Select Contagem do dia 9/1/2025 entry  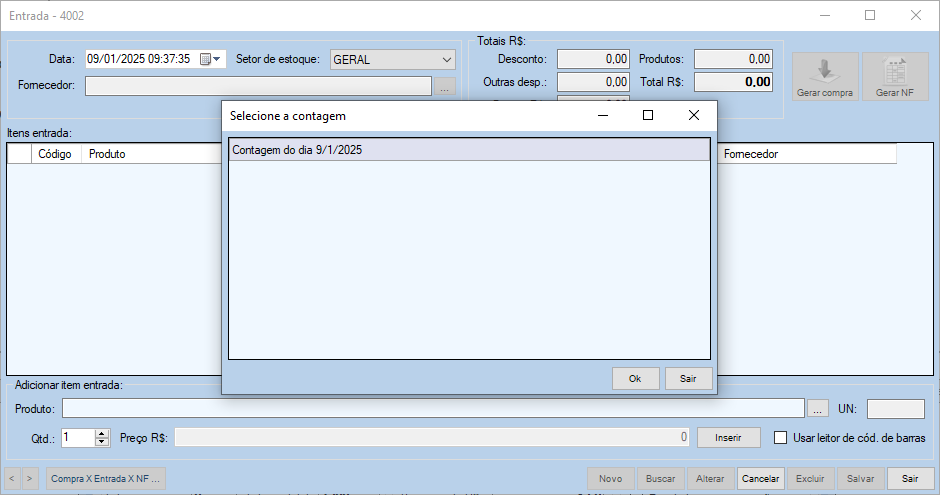(x=468, y=150)
